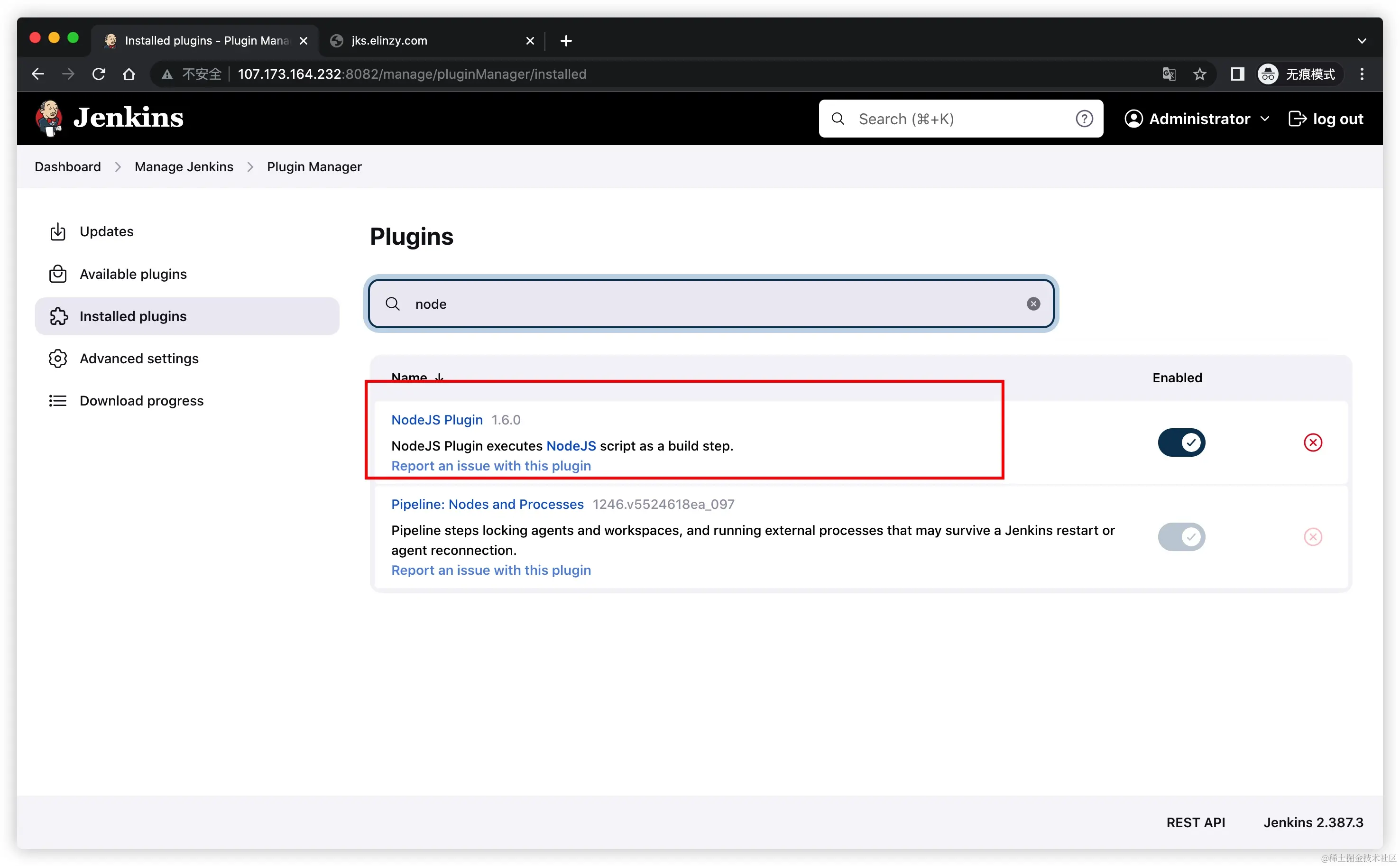Focus the Jenkins global search field
This screenshot has height=866, width=1400.
[960, 119]
